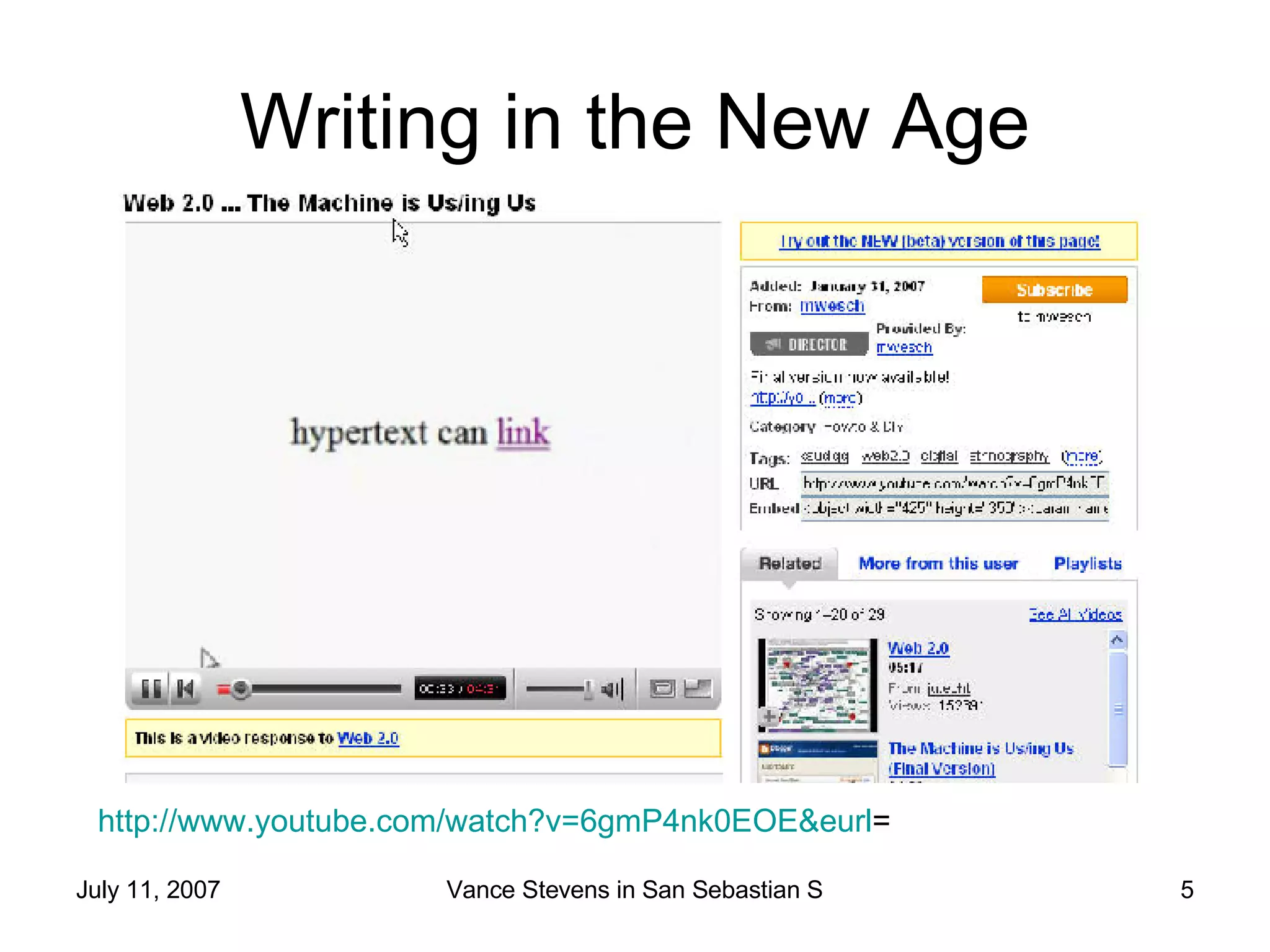1270x952 pixels.
Task: Click the video time counter display
Action: tap(460, 689)
